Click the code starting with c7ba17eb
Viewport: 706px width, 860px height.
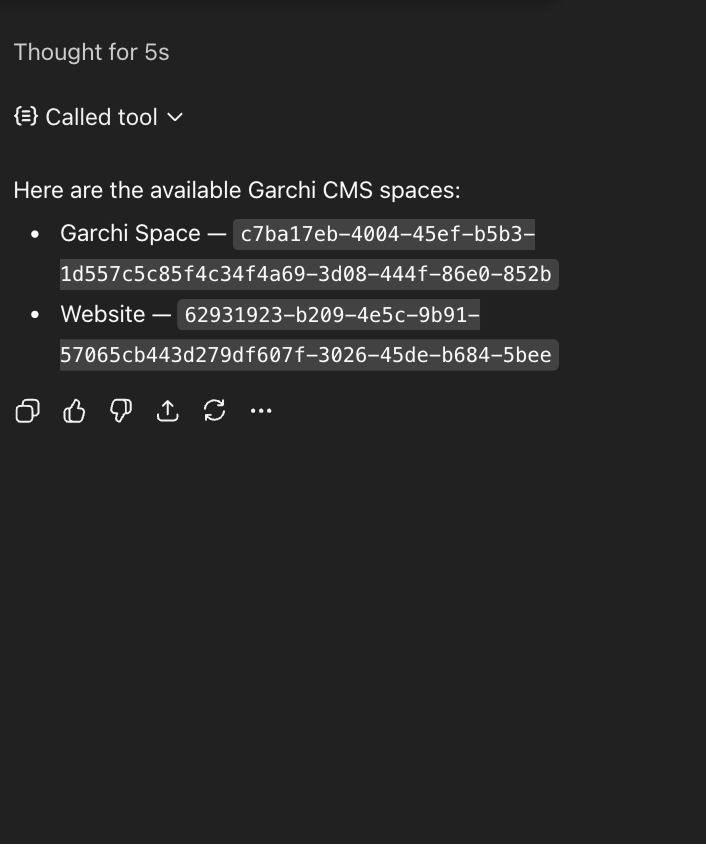387,234
